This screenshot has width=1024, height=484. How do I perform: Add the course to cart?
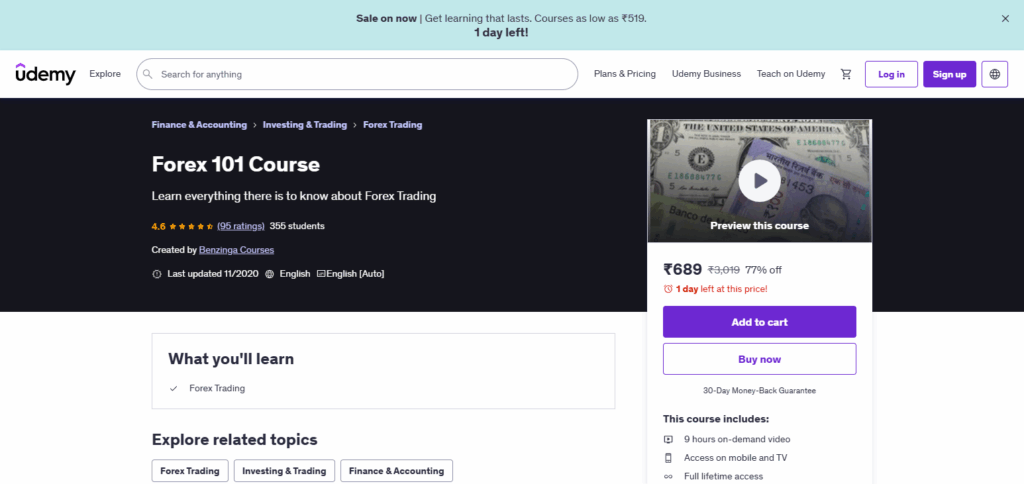point(760,322)
